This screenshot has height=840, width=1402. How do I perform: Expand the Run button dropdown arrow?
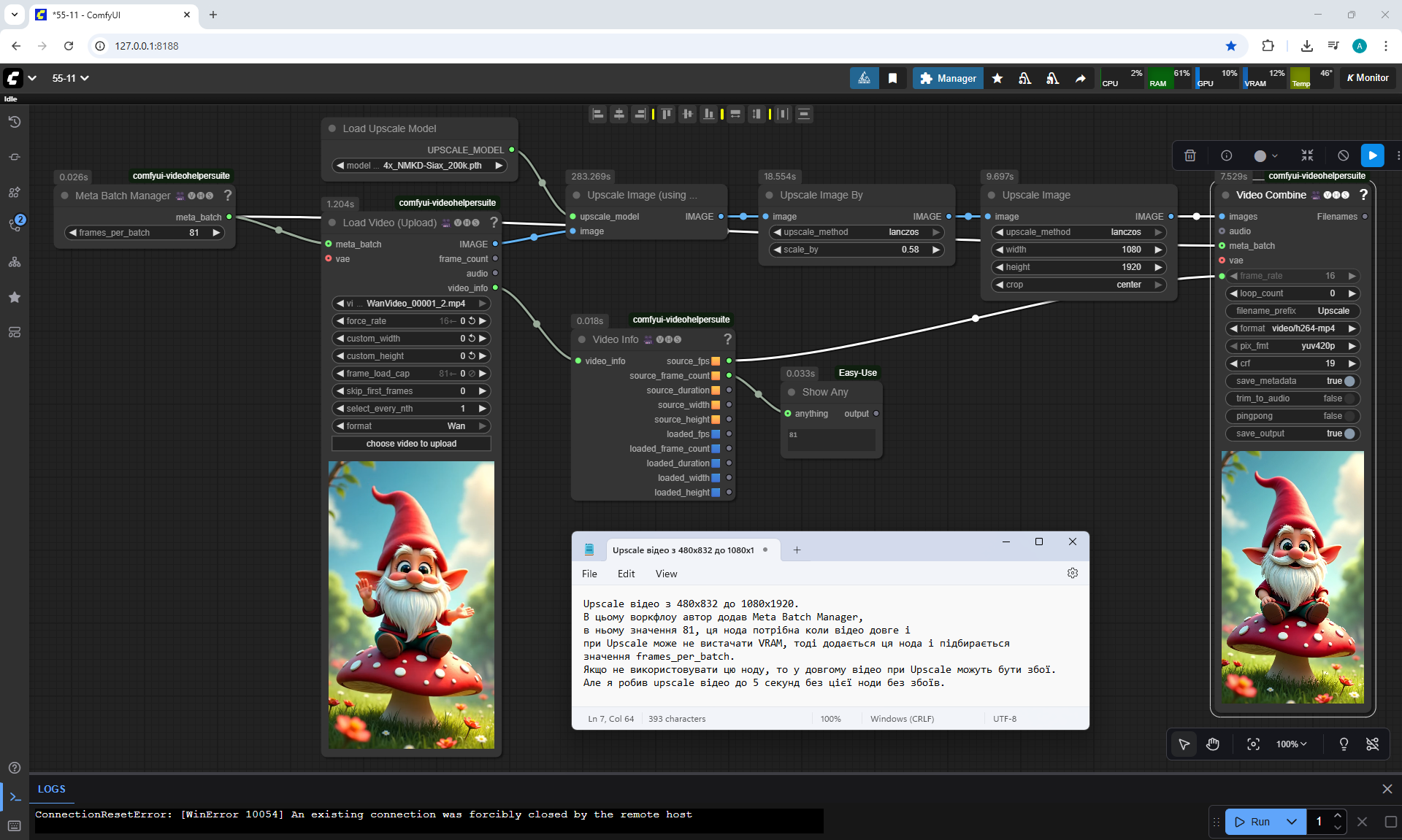1291,822
